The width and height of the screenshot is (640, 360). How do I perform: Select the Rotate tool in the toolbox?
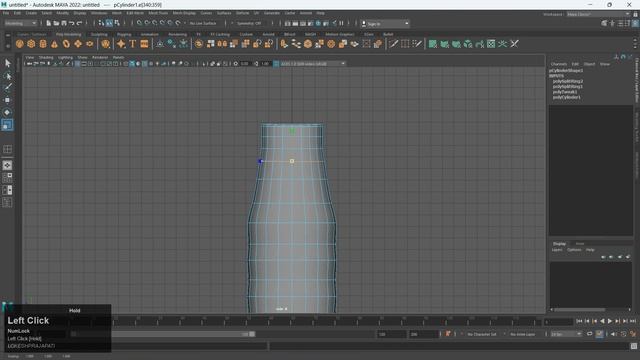tap(7, 112)
